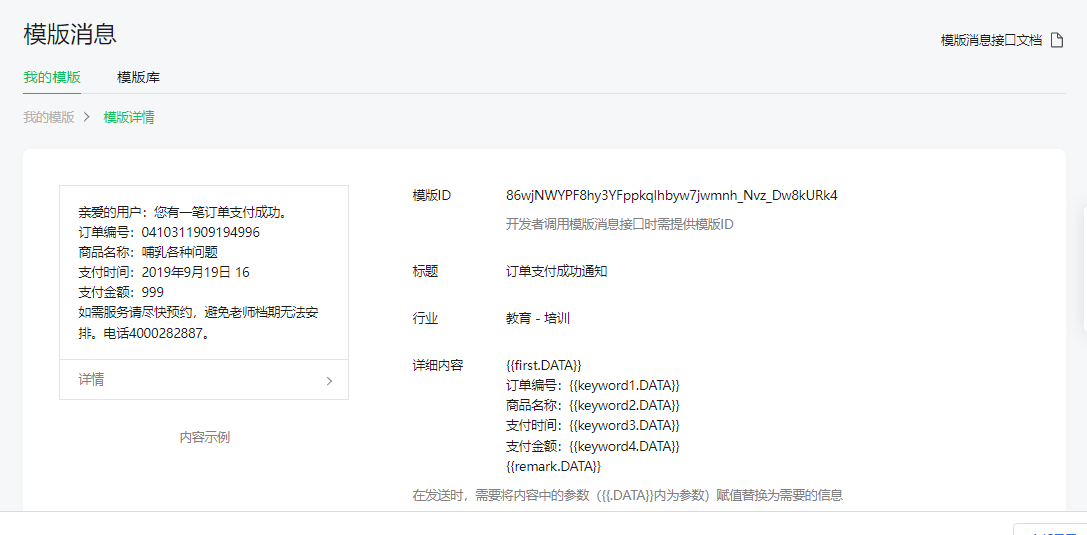This screenshot has width=1087, height=535.
Task: Click the 支付金额：{{keyword4.DATA}} line
Action: (593, 445)
